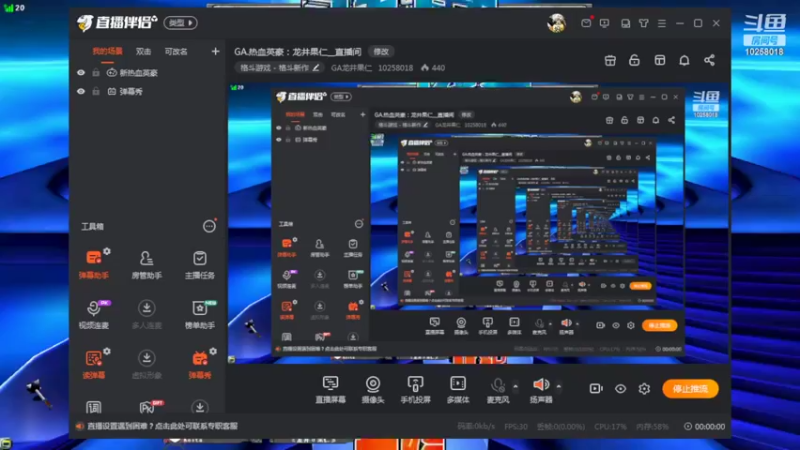
Task: Select the 弹幕秀 source row
Action: [x=148, y=91]
